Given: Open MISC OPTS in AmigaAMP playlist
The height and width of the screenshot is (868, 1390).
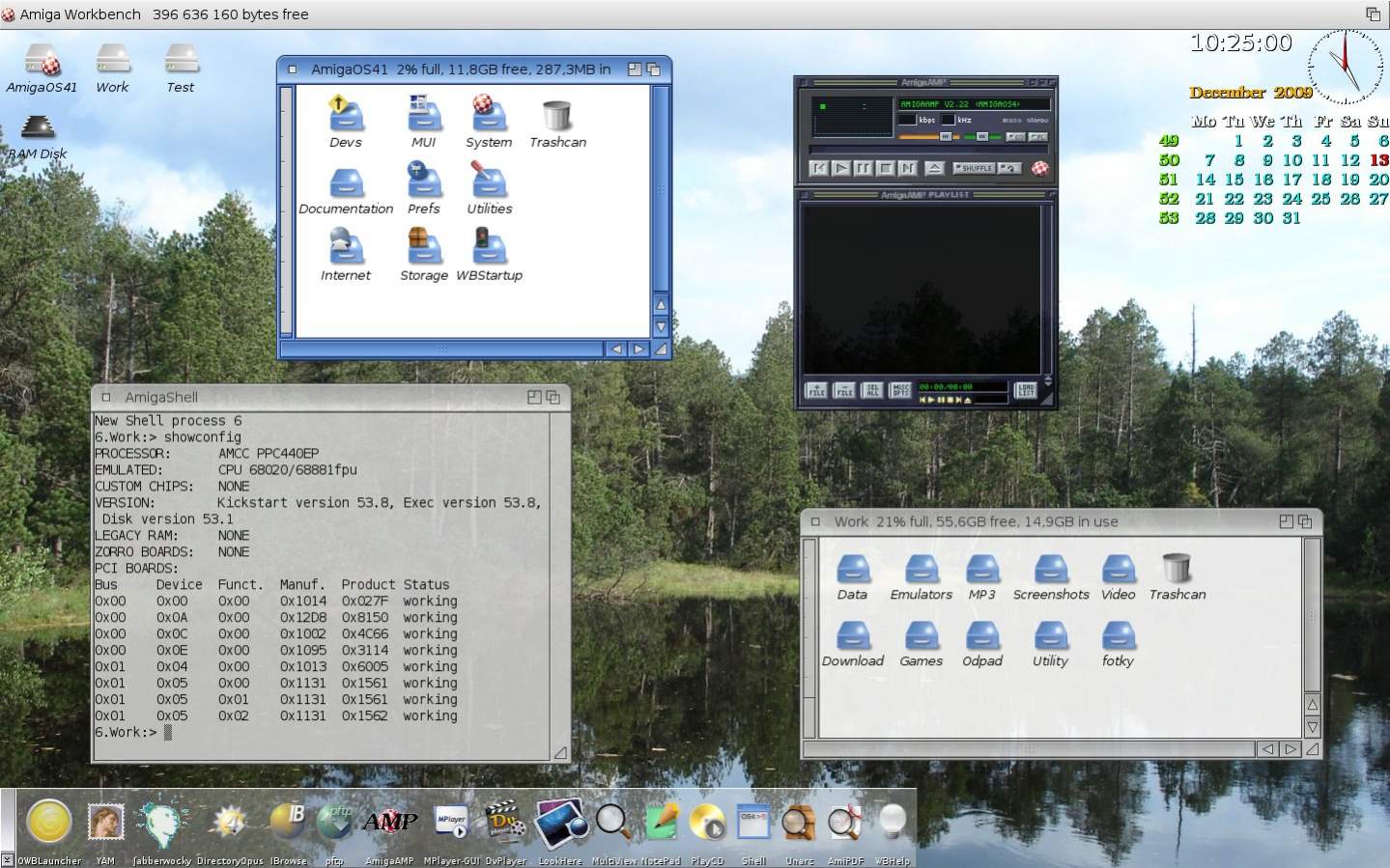Looking at the screenshot, I should tap(899, 390).
